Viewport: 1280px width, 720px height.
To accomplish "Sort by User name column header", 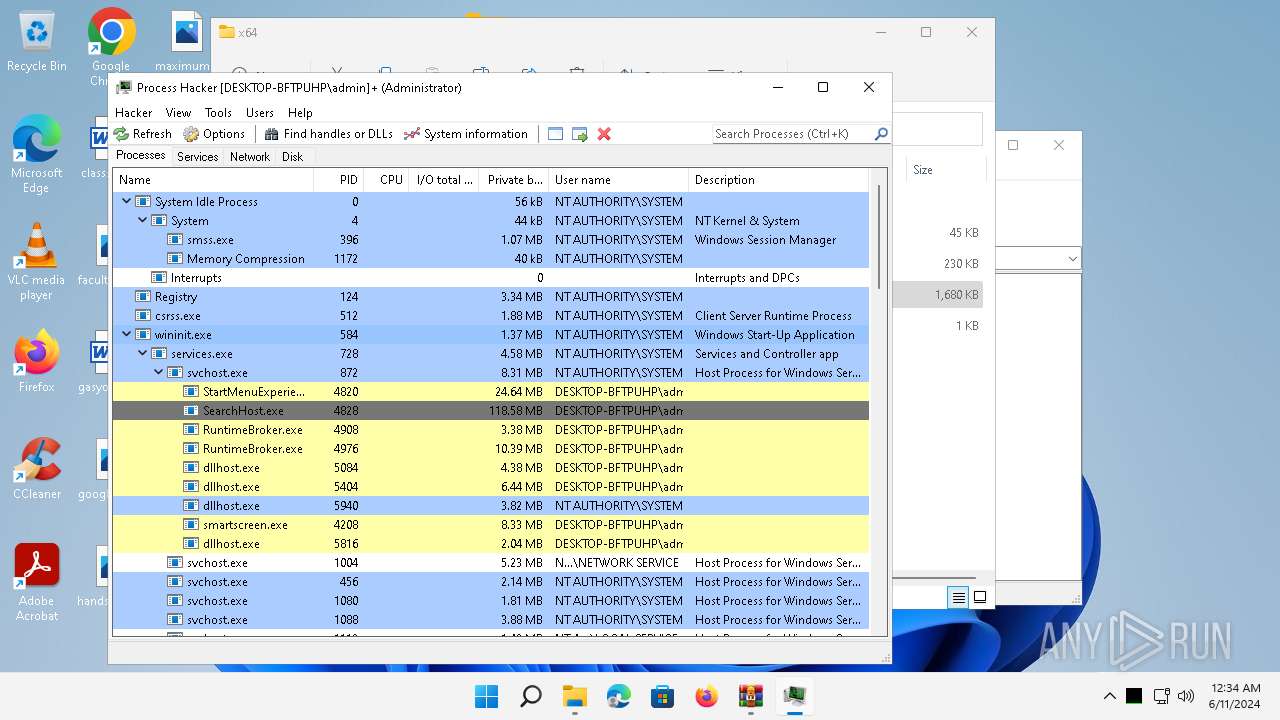I will coord(619,180).
